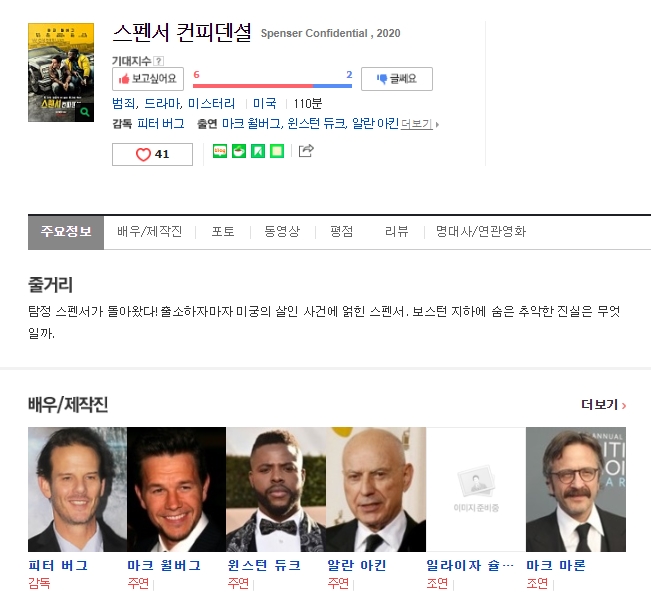This screenshot has height=613, width=651.
Task: Click the third green bookmark share icon
Action: (258, 151)
